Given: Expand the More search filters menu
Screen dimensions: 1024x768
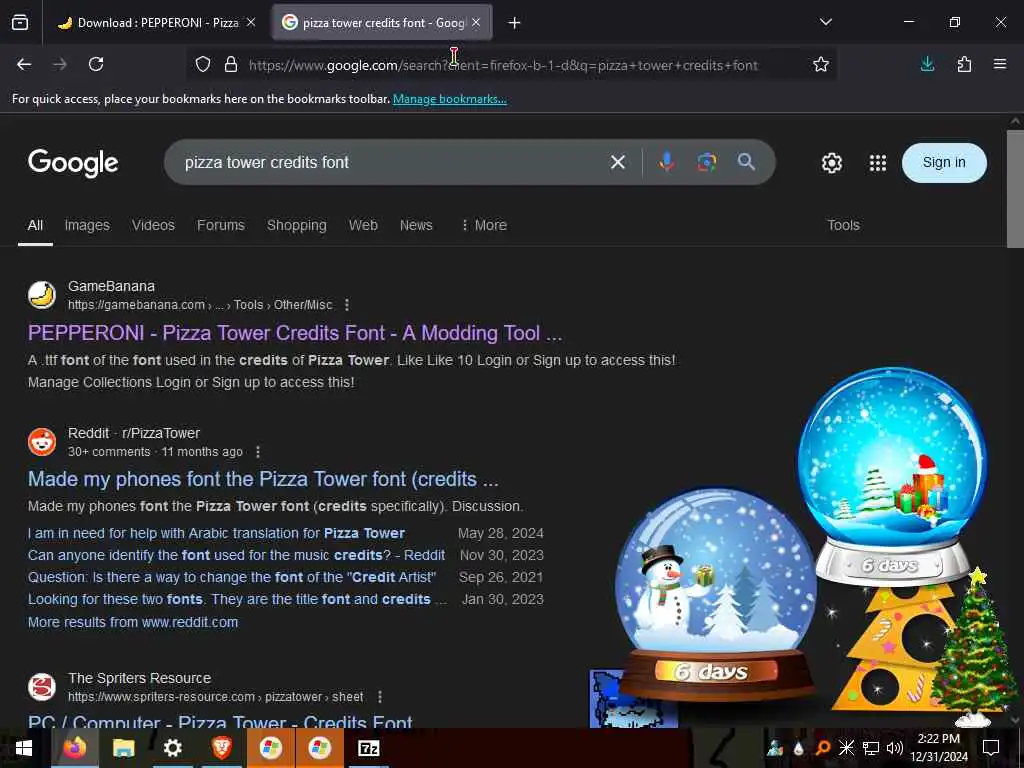Looking at the screenshot, I should pyautogui.click(x=484, y=225).
